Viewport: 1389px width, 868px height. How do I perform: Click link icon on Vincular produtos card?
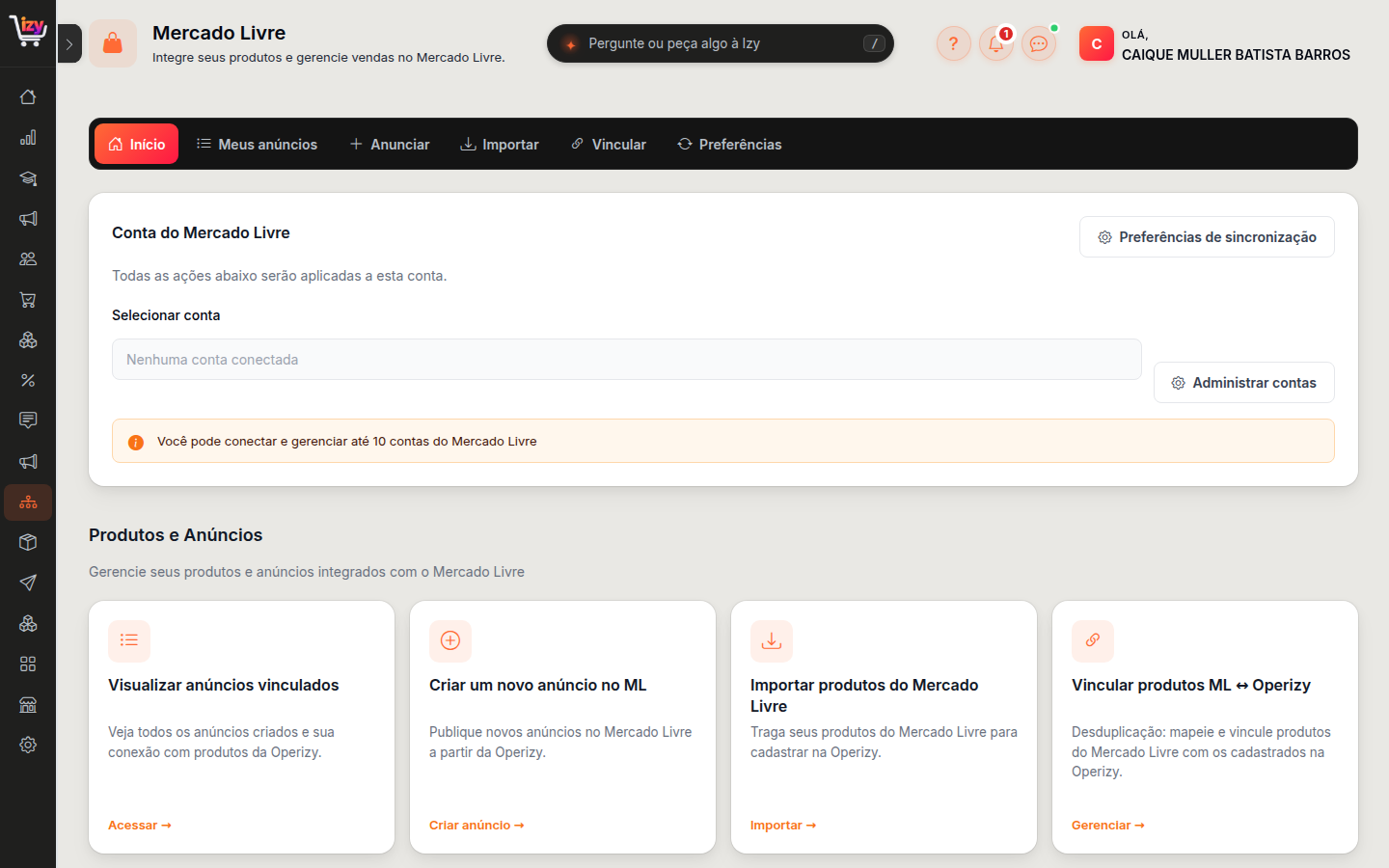click(x=1093, y=640)
